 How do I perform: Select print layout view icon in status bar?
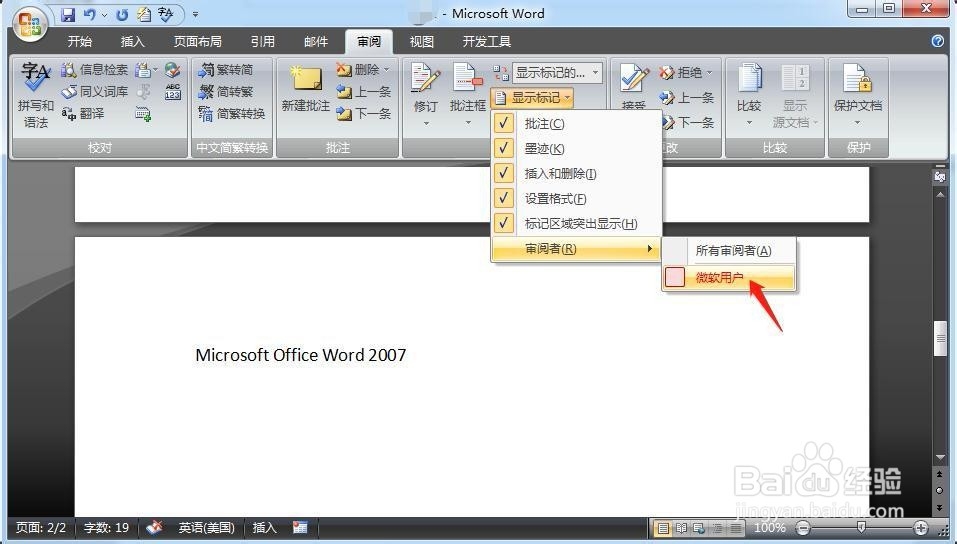tap(663, 528)
